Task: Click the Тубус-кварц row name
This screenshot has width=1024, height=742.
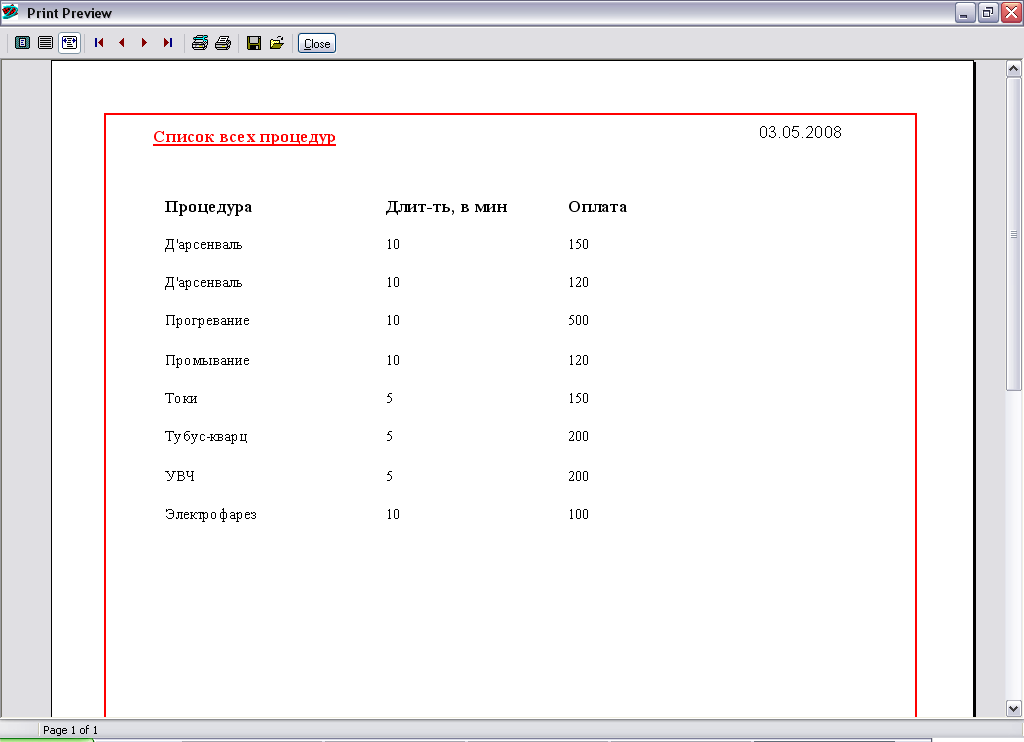Action: 206,436
